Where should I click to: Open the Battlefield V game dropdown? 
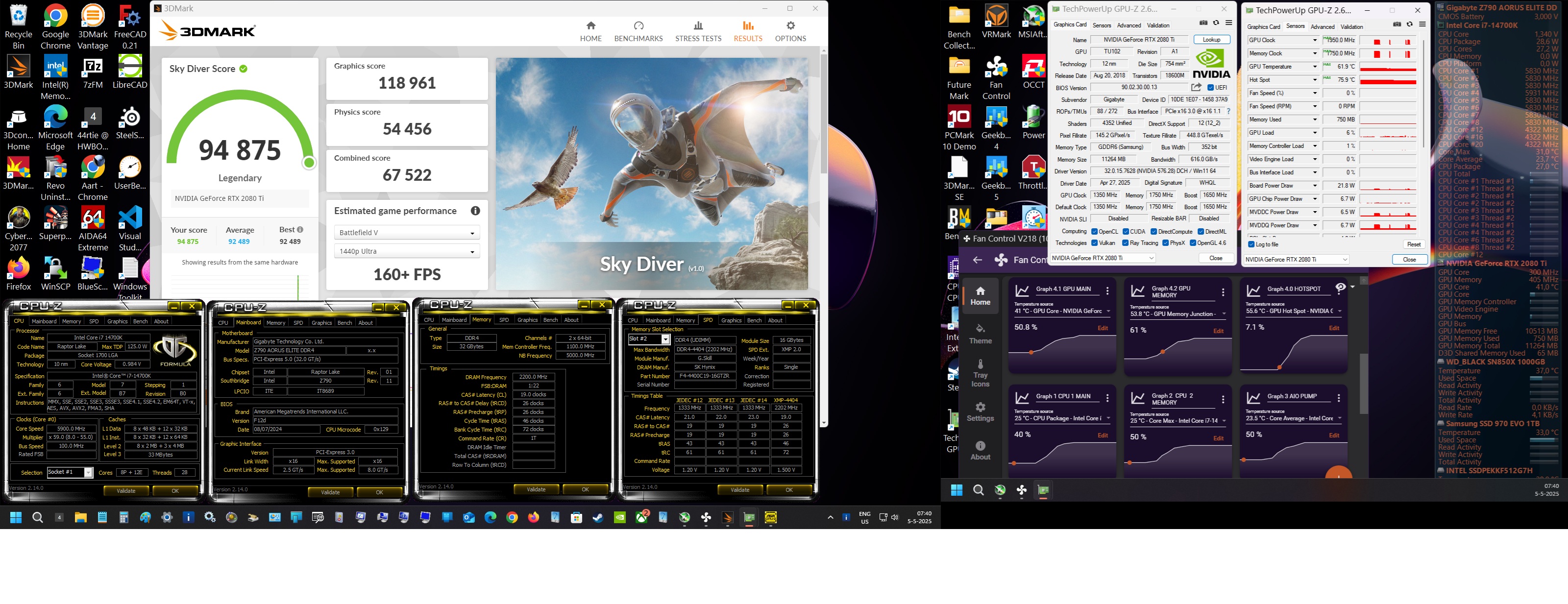pyautogui.click(x=407, y=232)
